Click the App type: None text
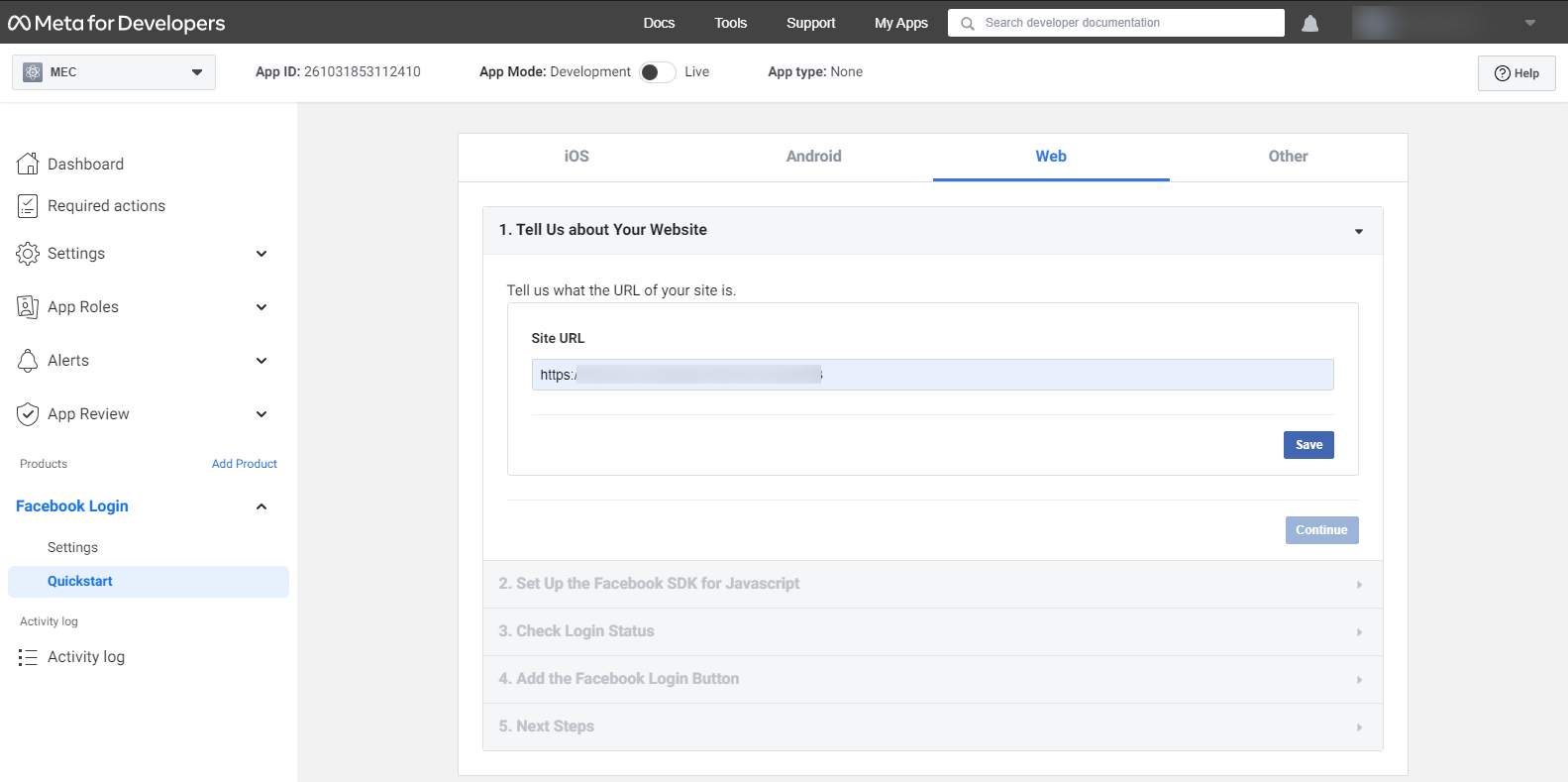 (815, 71)
